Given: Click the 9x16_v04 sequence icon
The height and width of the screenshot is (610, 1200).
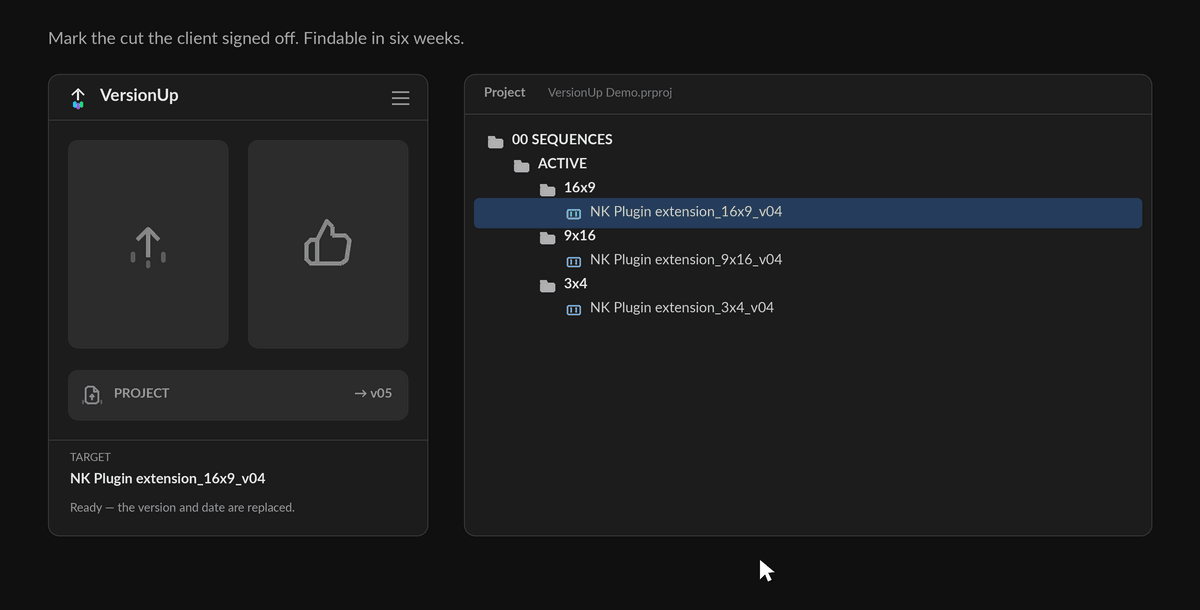Looking at the screenshot, I should (x=574, y=261).
